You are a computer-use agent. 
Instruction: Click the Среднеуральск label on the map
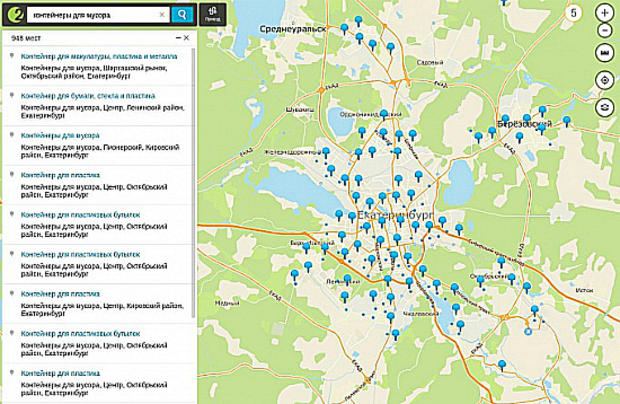click(x=293, y=29)
